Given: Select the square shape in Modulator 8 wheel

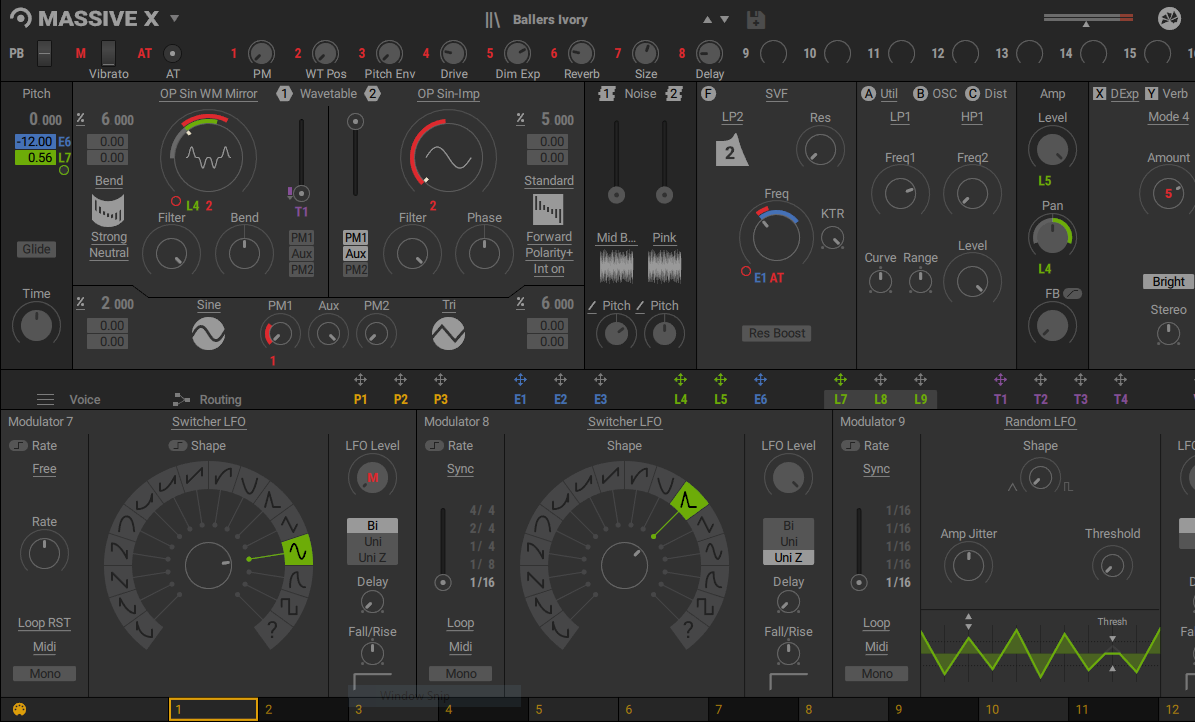Looking at the screenshot, I should click(x=704, y=605).
